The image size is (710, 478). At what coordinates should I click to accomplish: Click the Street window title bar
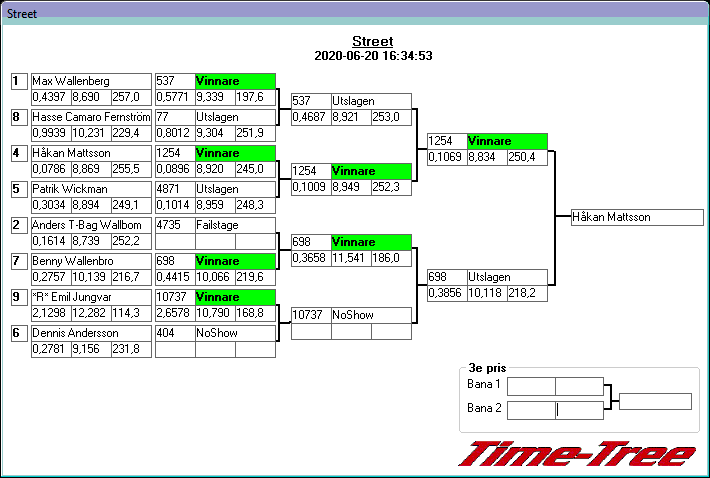[x=355, y=14]
